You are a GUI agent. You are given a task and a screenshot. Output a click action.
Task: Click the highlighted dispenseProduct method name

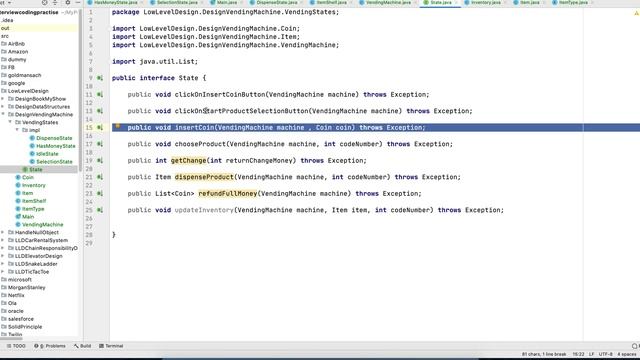tap(204, 177)
